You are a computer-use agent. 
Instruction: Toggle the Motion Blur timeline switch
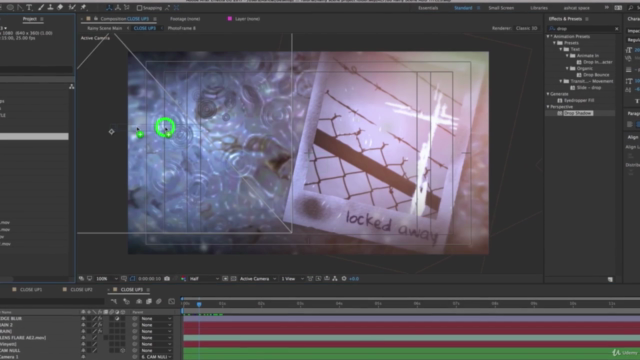pyautogui.click(x=159, y=302)
